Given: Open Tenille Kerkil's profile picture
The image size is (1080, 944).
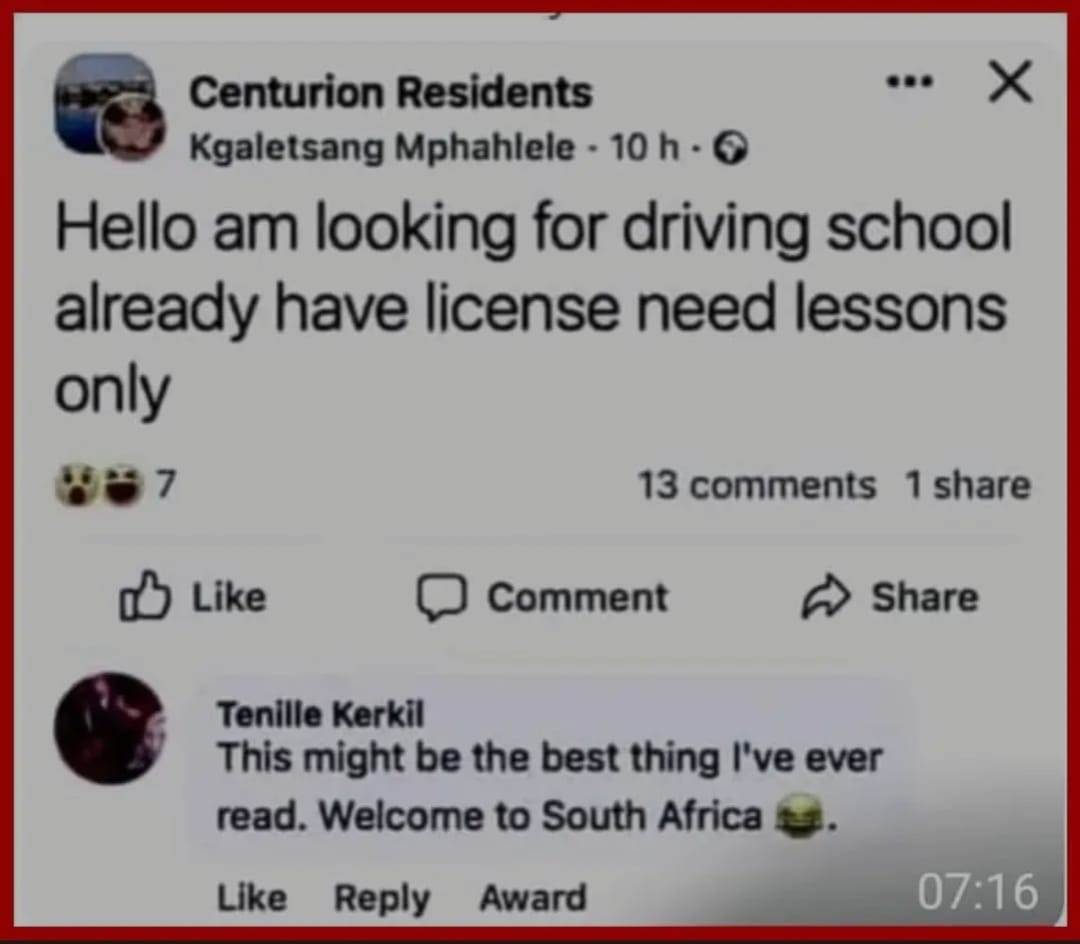Looking at the screenshot, I should coord(110,728).
